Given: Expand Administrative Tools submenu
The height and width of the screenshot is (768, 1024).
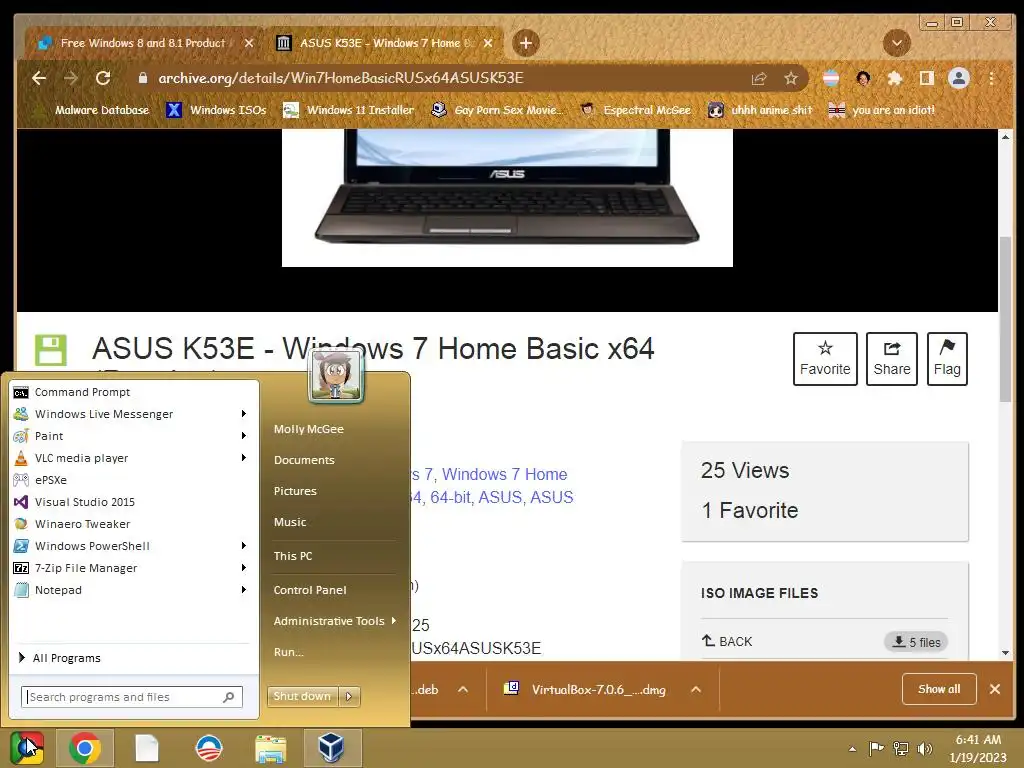Looking at the screenshot, I should pyautogui.click(x=334, y=621).
